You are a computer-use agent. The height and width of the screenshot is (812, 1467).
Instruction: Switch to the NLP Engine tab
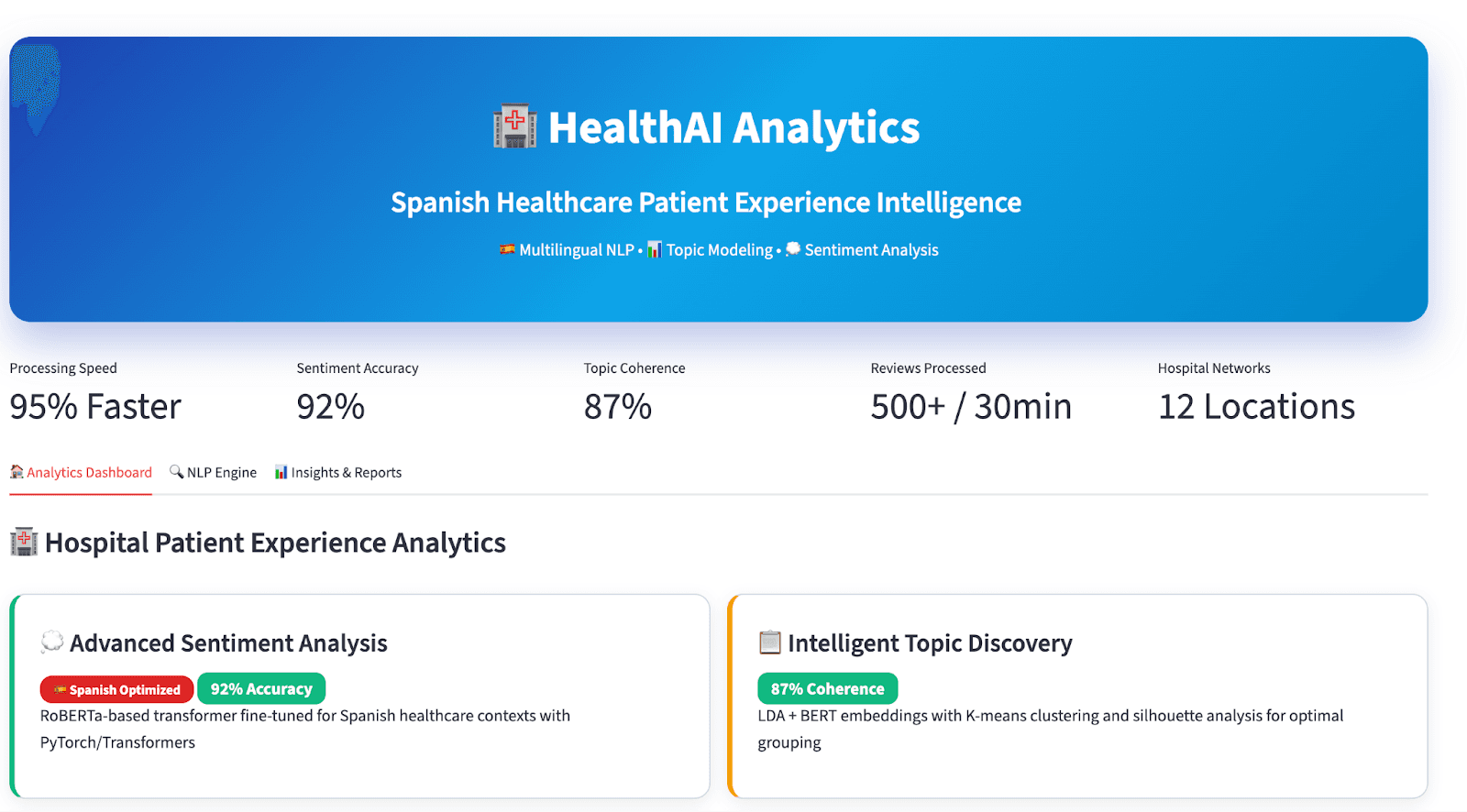213,472
